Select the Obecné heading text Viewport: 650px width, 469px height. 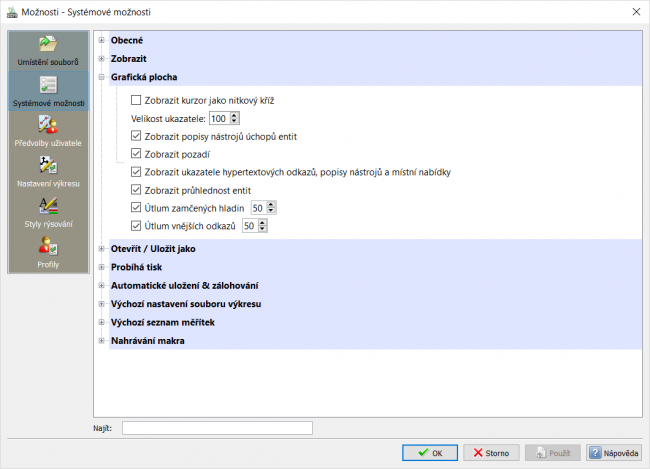[x=127, y=40]
